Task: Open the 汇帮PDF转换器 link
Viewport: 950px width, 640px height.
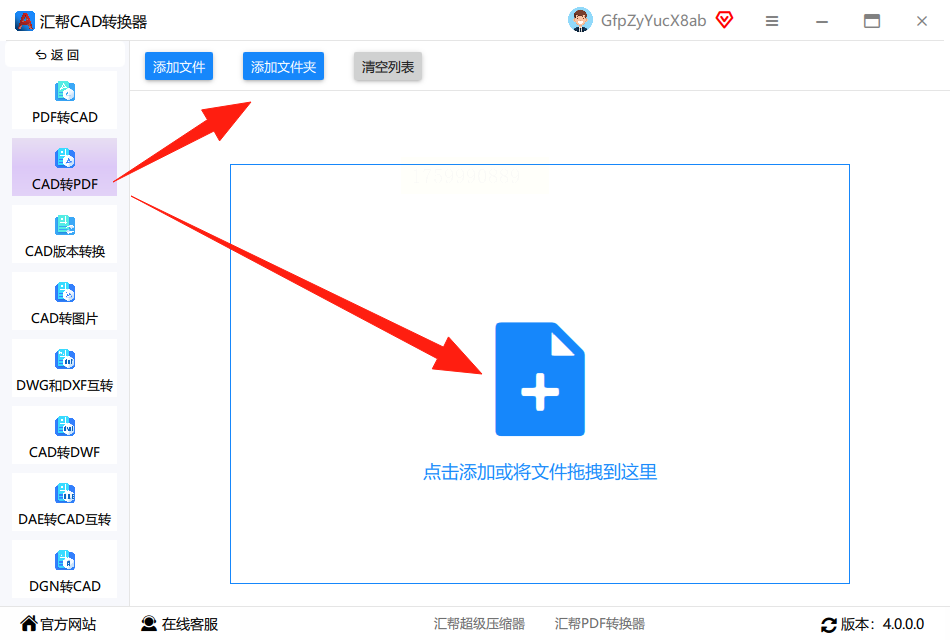Action: [600, 624]
